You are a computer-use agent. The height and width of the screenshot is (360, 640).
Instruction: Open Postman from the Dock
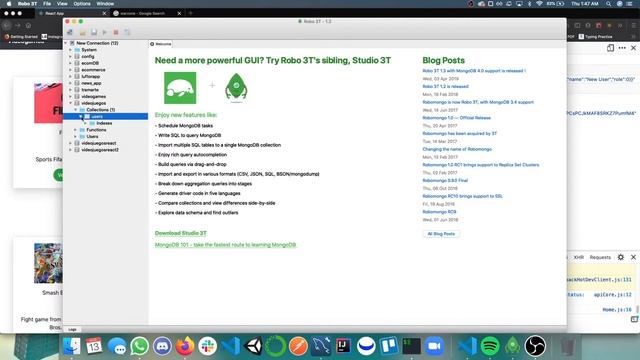[x=298, y=346]
